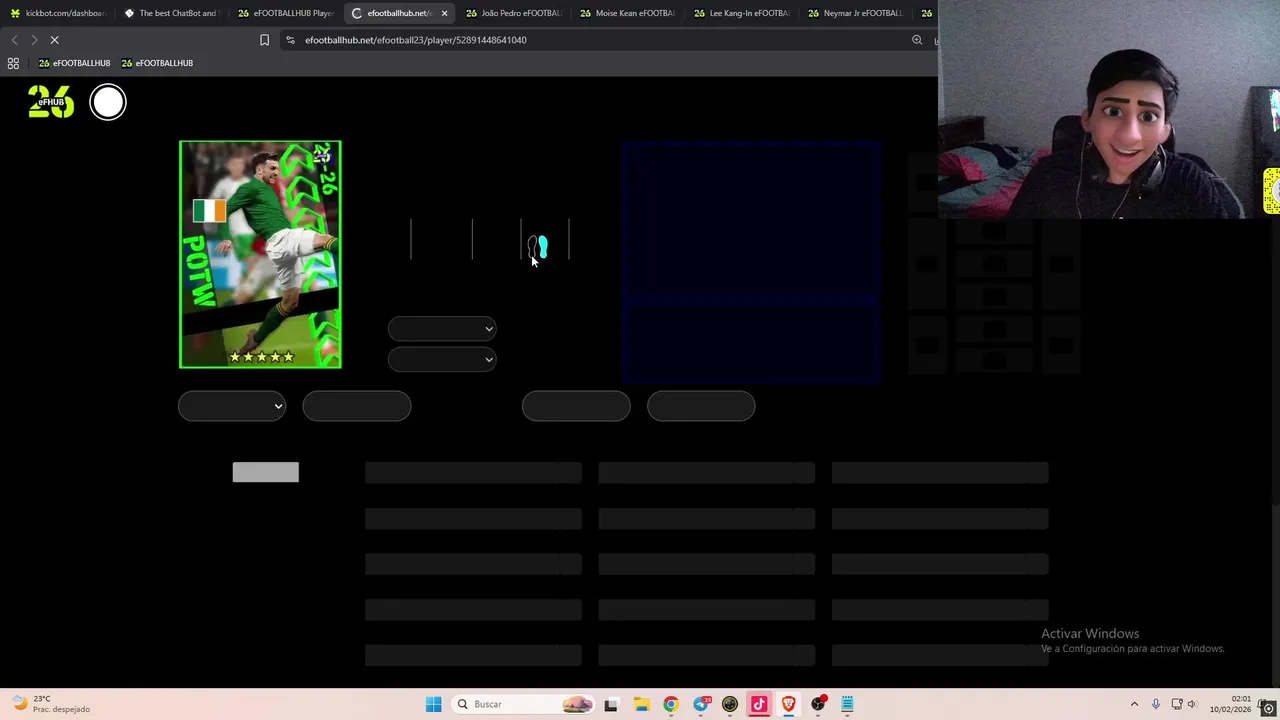Open the zoom magnifier in the address bar
The width and height of the screenshot is (1280, 720).
click(x=917, y=40)
